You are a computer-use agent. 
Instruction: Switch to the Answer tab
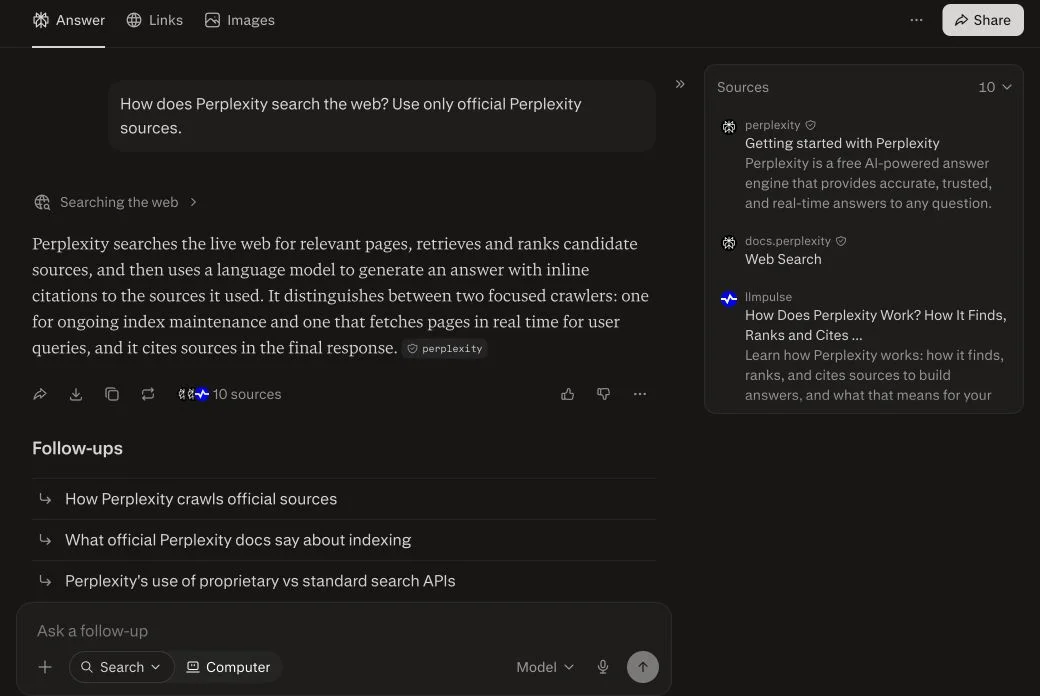[68, 21]
